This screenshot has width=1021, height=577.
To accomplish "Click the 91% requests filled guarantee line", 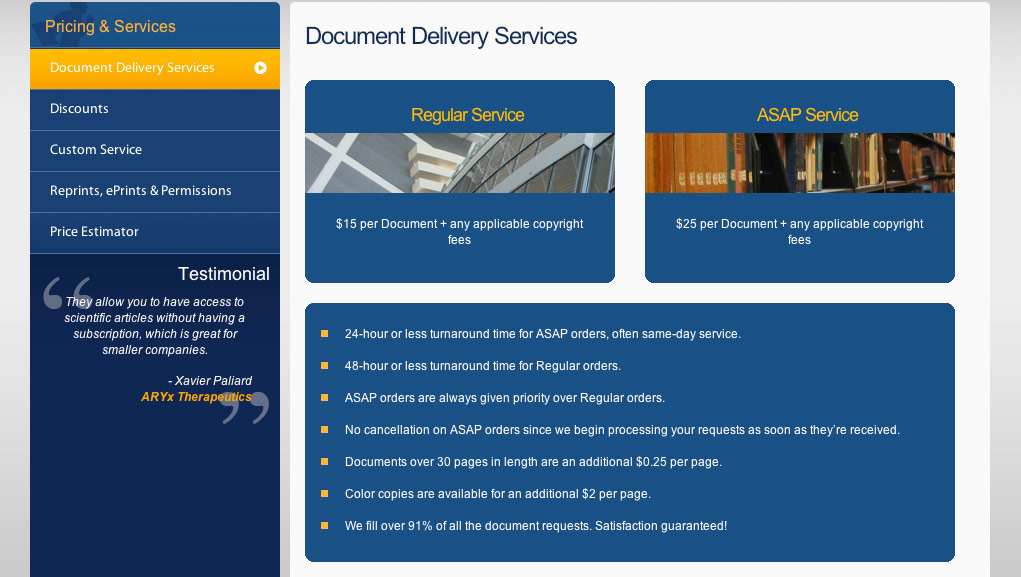I will [x=536, y=526].
